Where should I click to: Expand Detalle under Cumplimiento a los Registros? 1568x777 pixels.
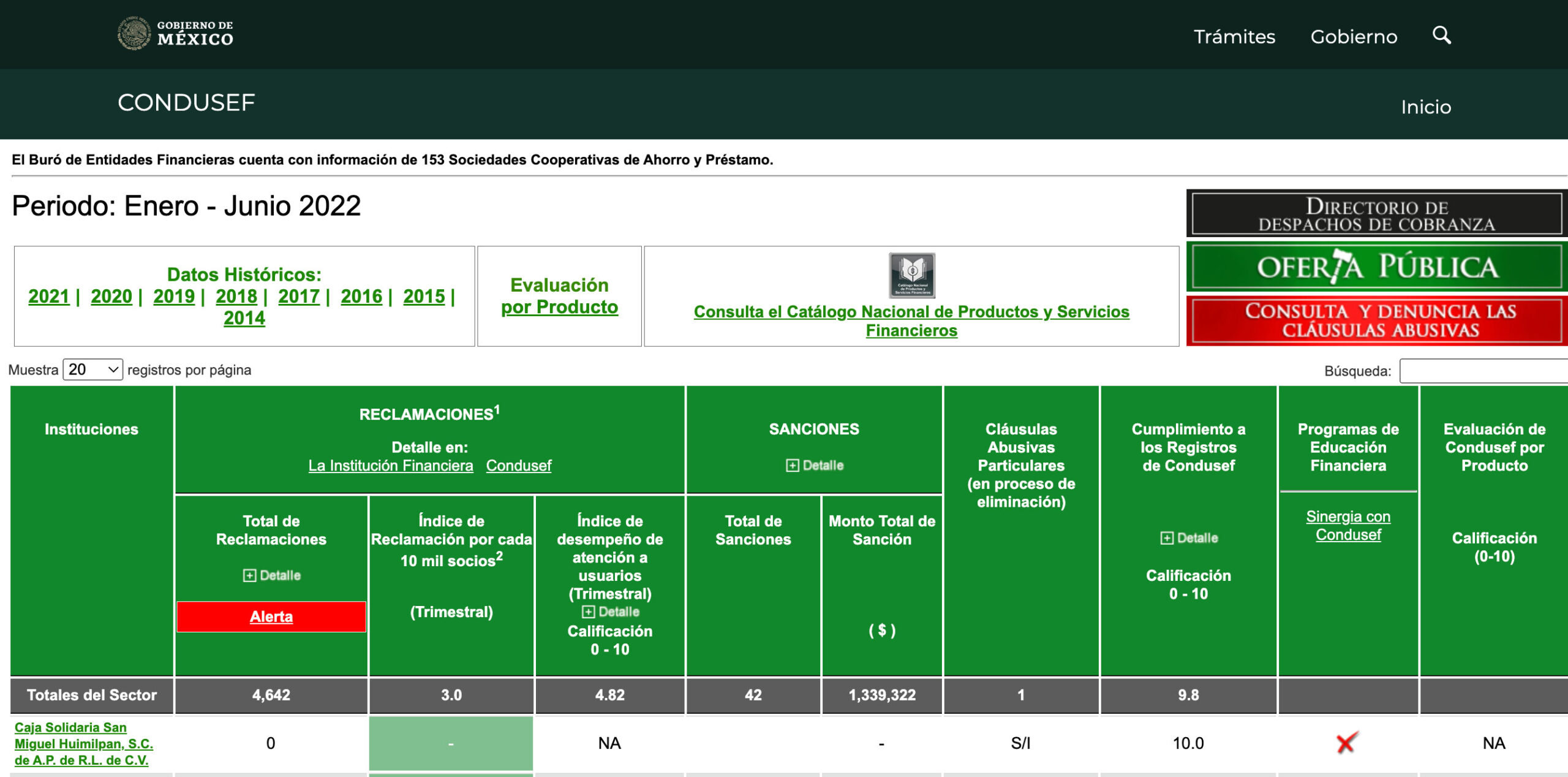(1188, 538)
